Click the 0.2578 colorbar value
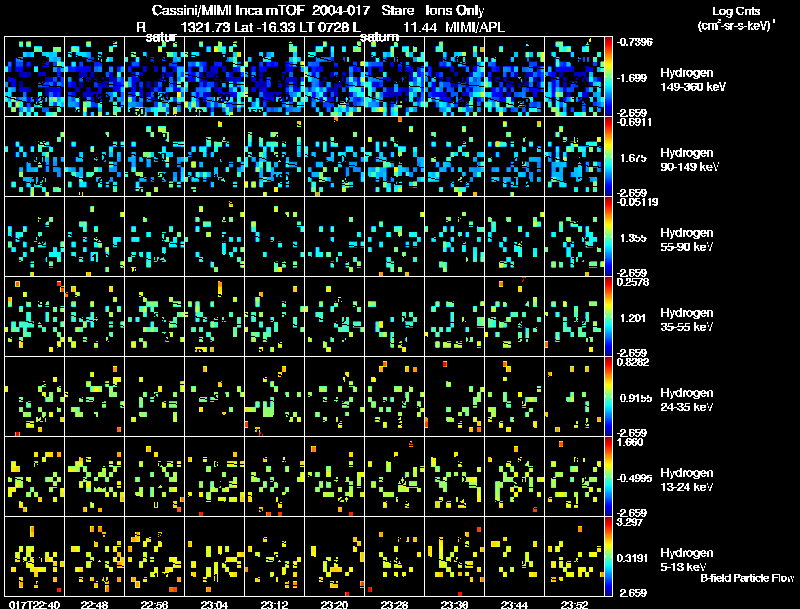Viewport: 800px width, 609px height. [633, 282]
